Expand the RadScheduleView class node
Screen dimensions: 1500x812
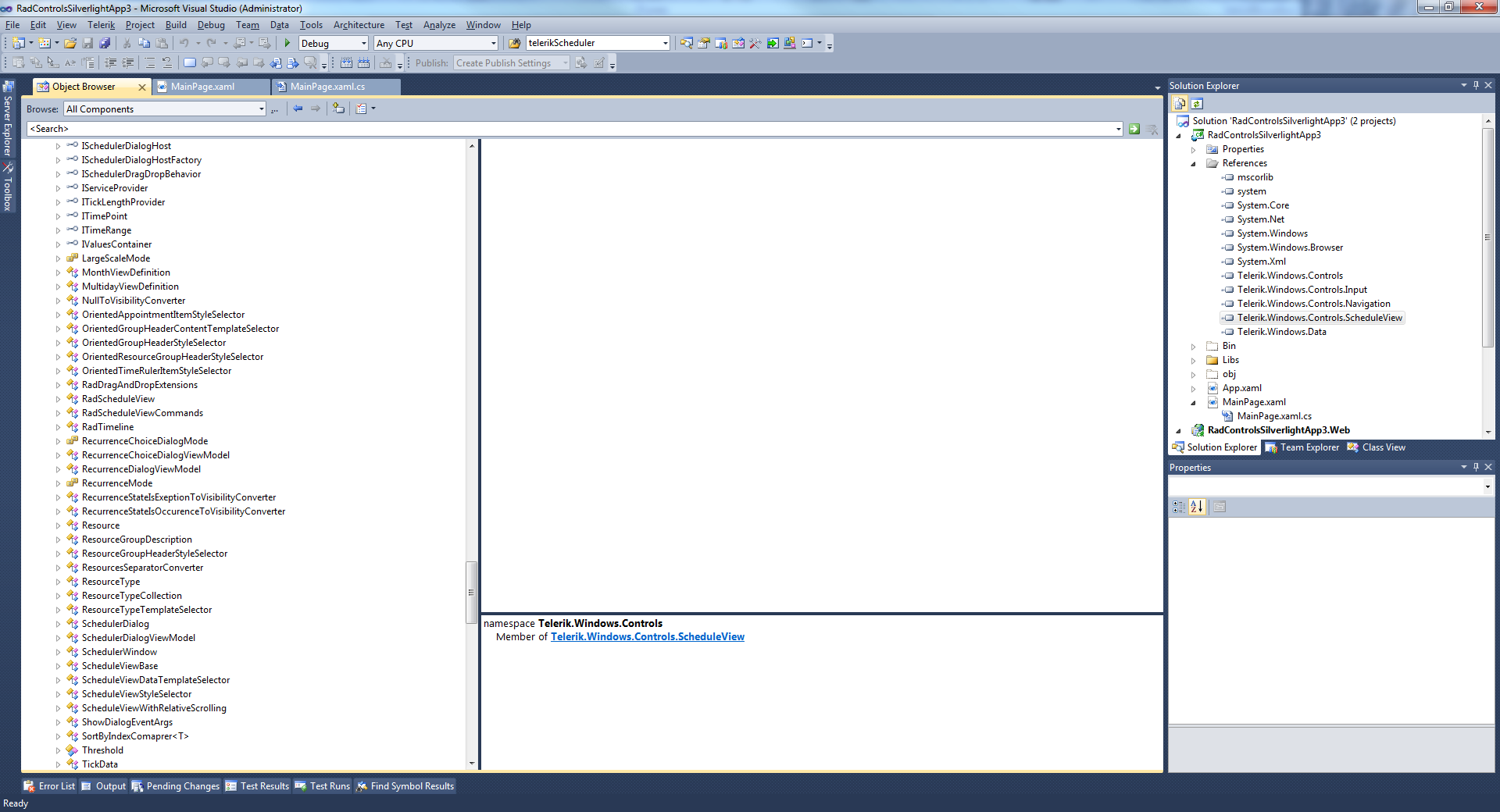tap(58, 399)
